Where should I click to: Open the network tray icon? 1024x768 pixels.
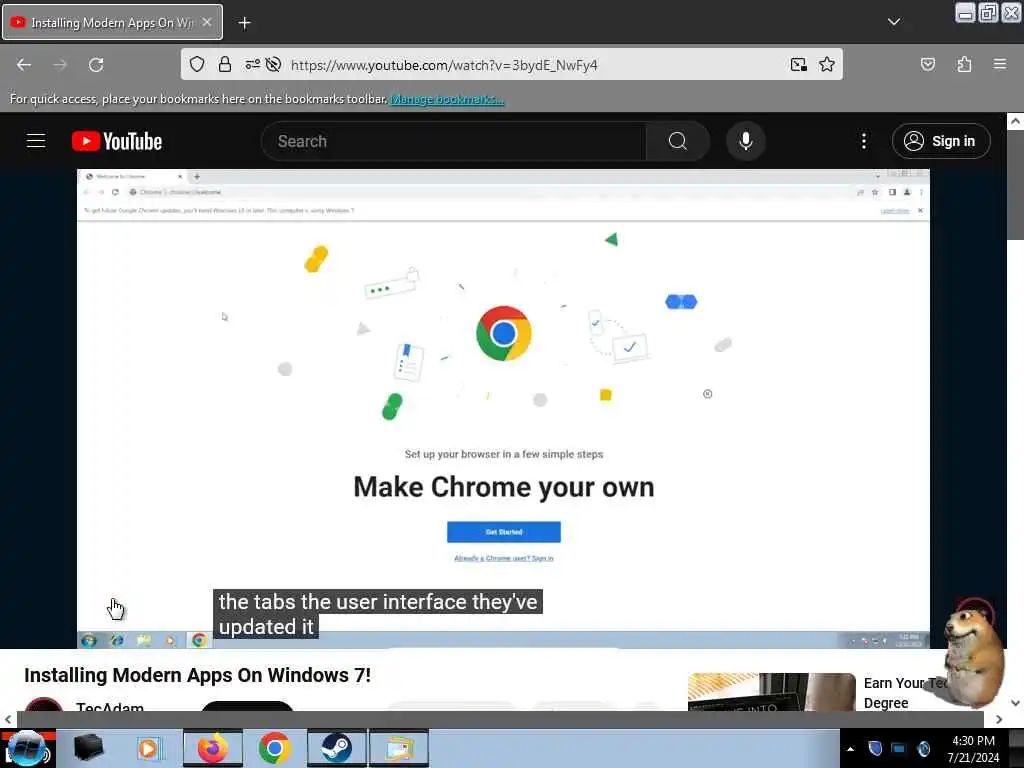click(899, 748)
